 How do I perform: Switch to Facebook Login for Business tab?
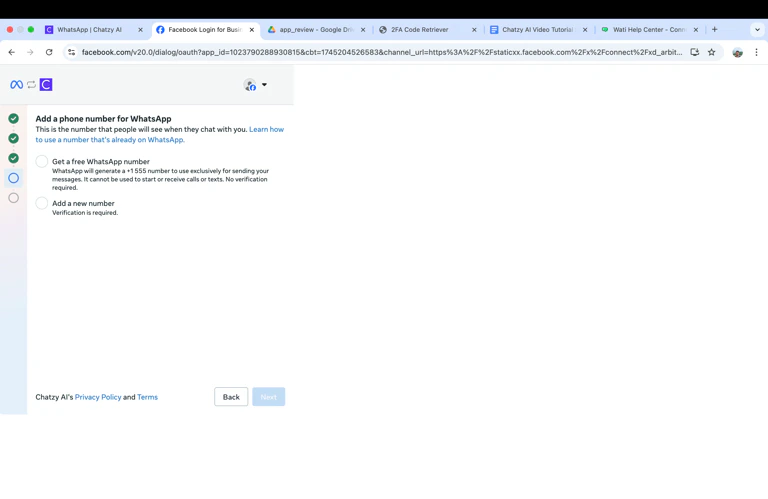pyautogui.click(x=206, y=29)
